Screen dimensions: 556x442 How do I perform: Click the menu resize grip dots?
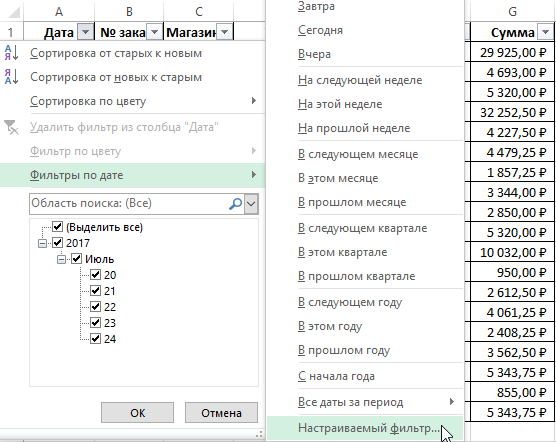[x=259, y=434]
